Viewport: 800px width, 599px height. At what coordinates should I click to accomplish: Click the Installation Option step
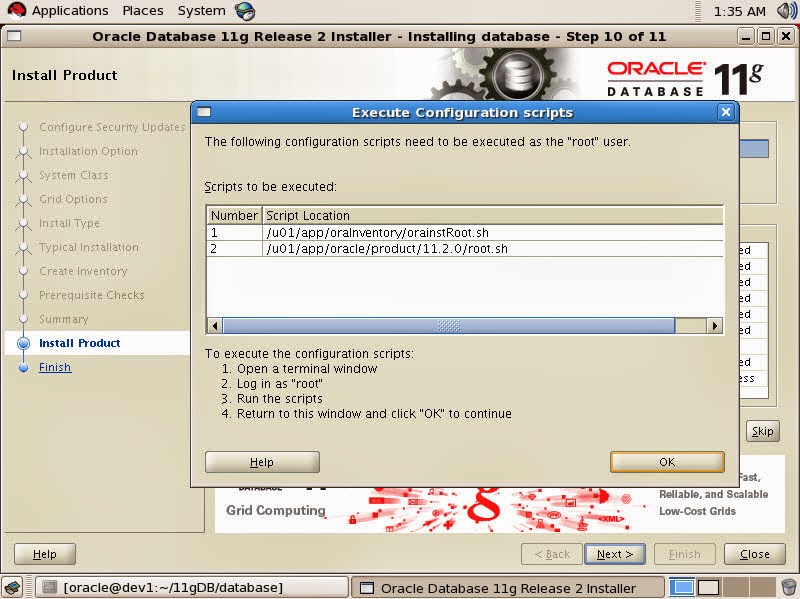[88, 152]
